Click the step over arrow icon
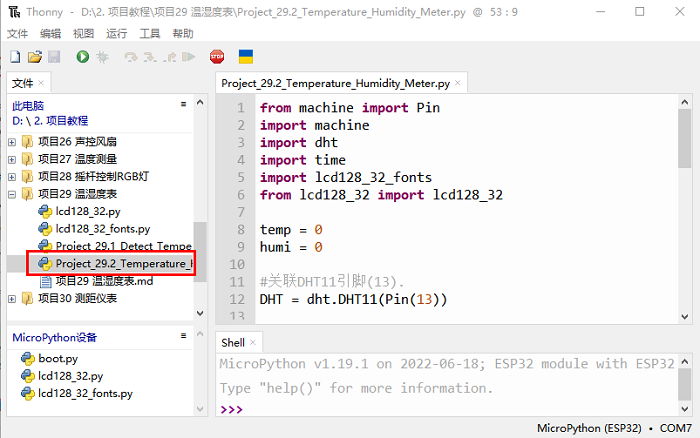 point(131,57)
